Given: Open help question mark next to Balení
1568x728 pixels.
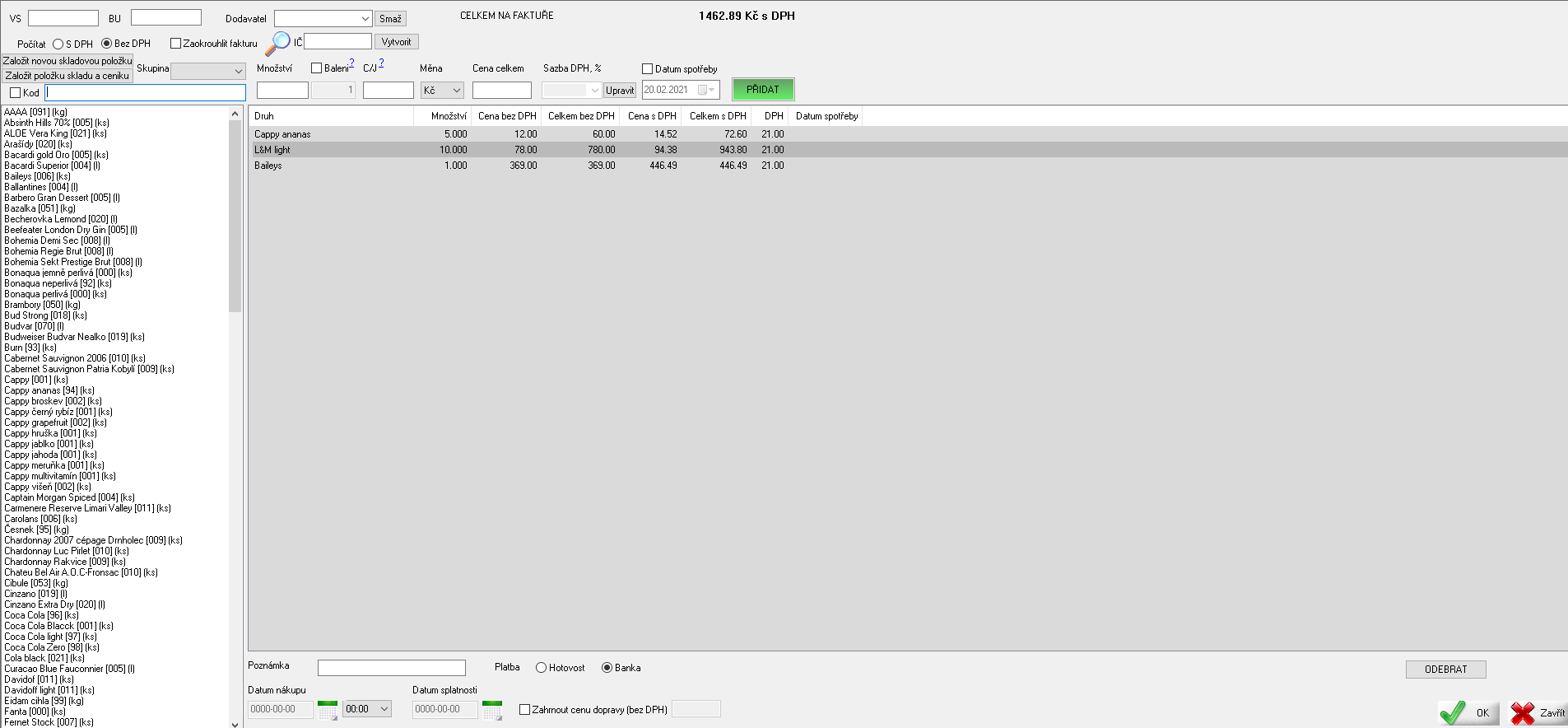Looking at the screenshot, I should [x=352, y=63].
